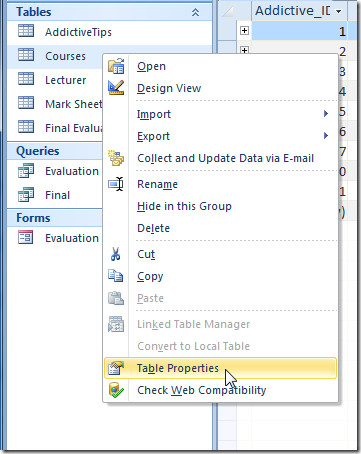Screen dimensions: 361x454
Task: Expand the Import submenu arrow
Action: (x=326, y=114)
